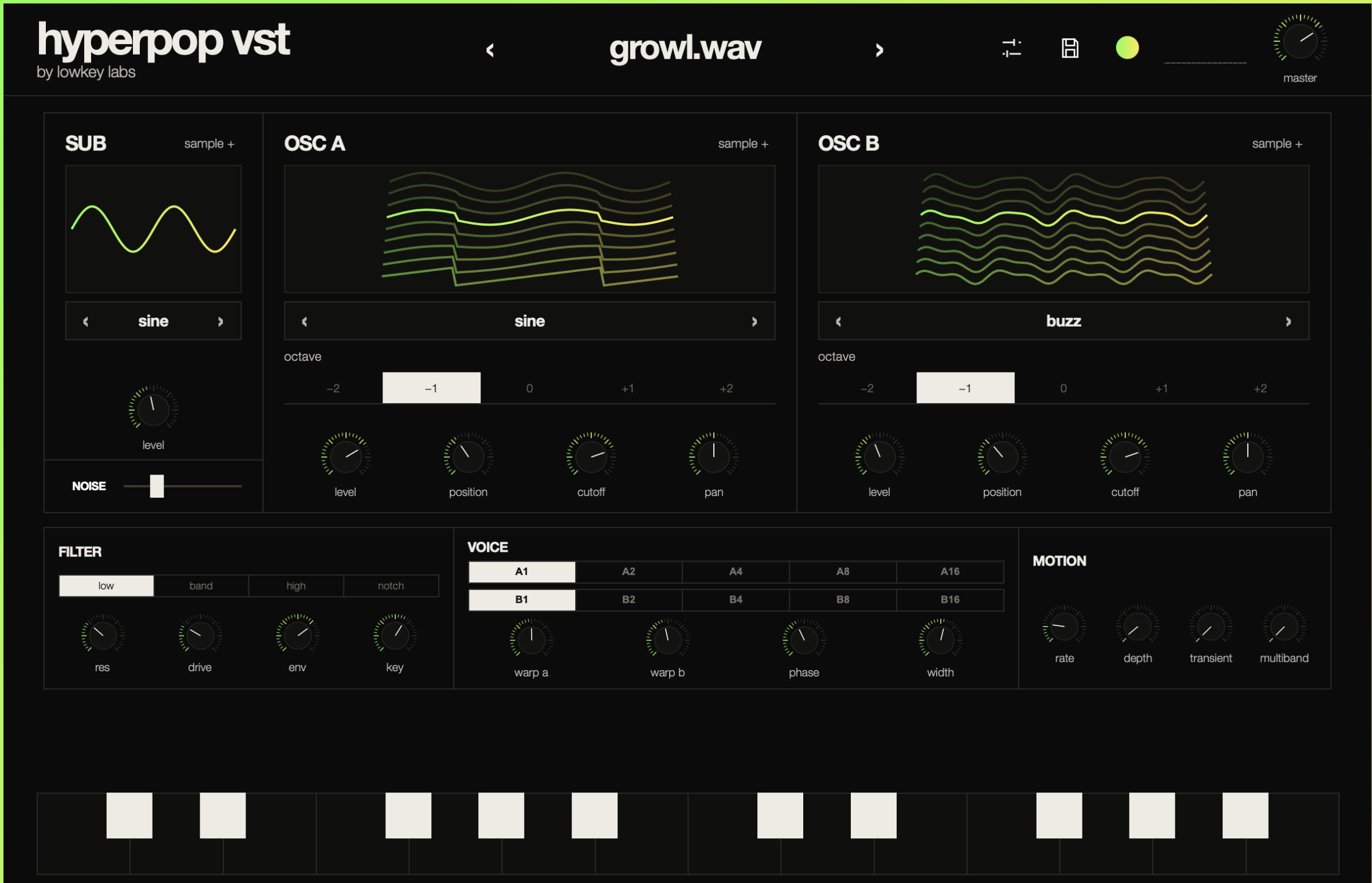Click the SUB level knob
Image resolution: width=1372 pixels, height=883 pixels.
coord(153,409)
